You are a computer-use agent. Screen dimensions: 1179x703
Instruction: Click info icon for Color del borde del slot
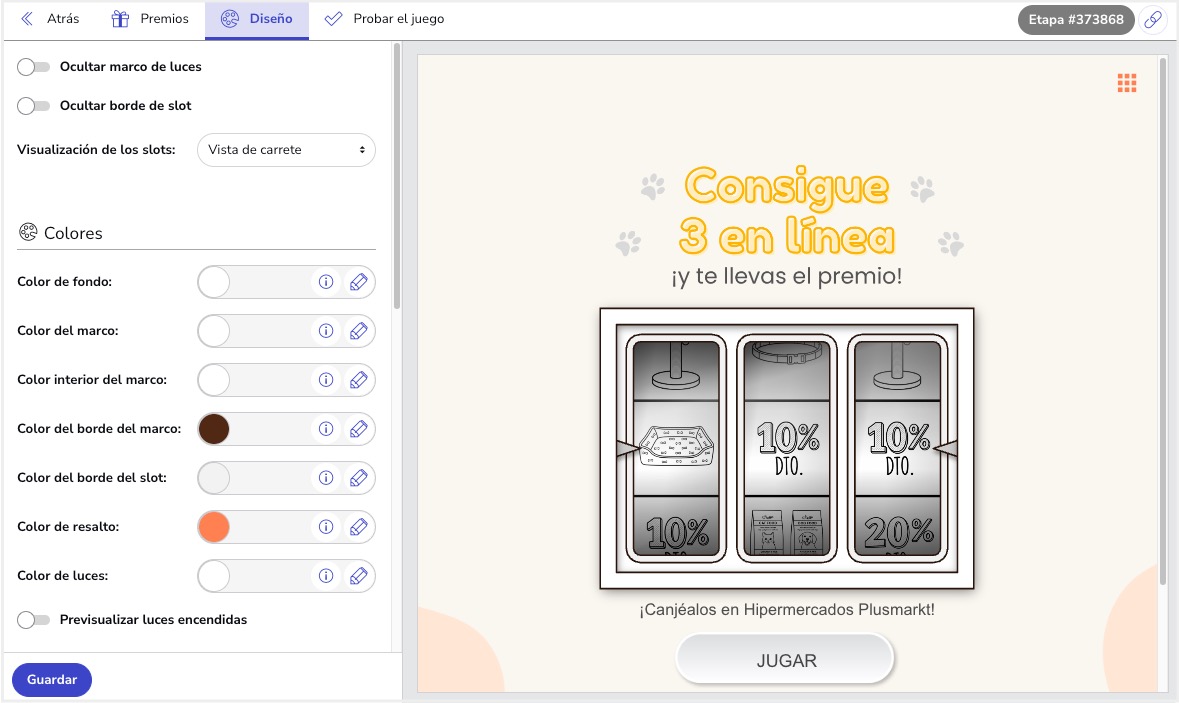[x=326, y=477]
